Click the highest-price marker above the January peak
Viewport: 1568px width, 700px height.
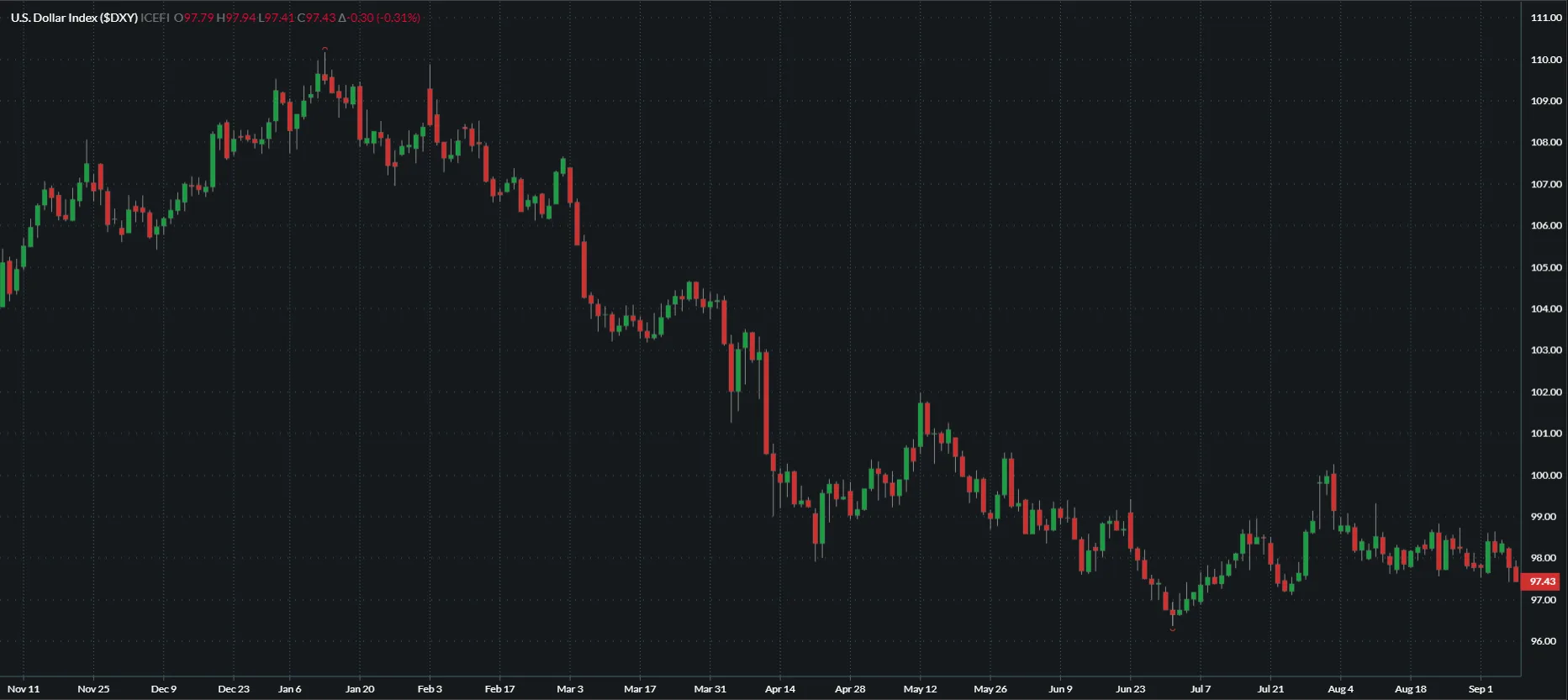pyautogui.click(x=325, y=50)
